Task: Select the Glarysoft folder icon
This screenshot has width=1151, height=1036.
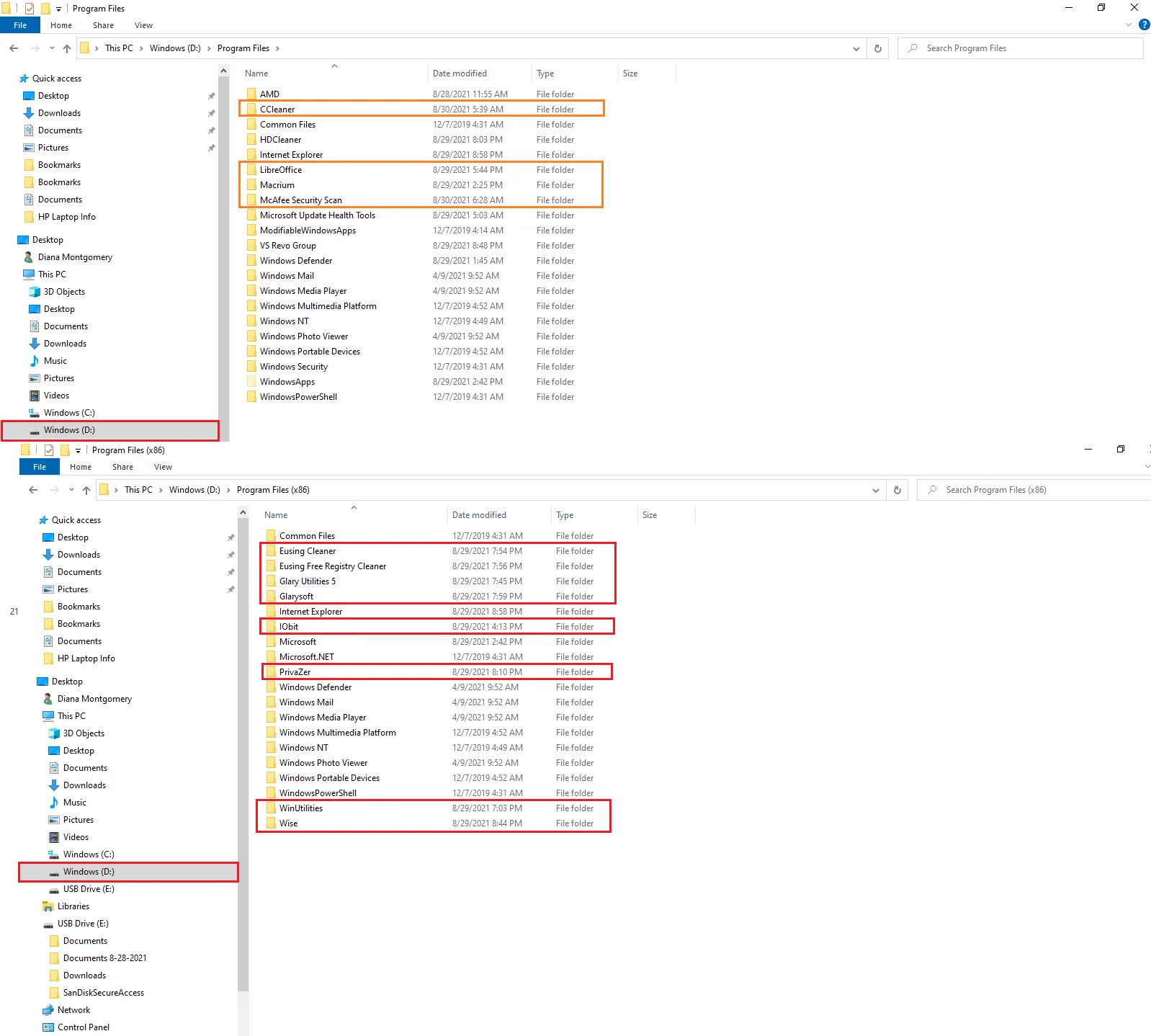Action: (x=271, y=597)
